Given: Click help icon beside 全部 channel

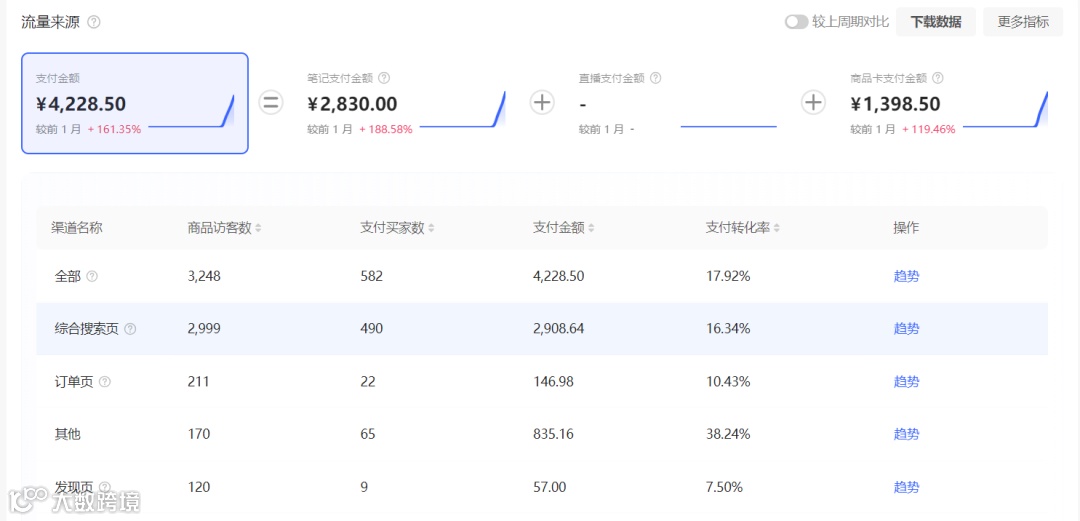Looking at the screenshot, I should [x=92, y=277].
